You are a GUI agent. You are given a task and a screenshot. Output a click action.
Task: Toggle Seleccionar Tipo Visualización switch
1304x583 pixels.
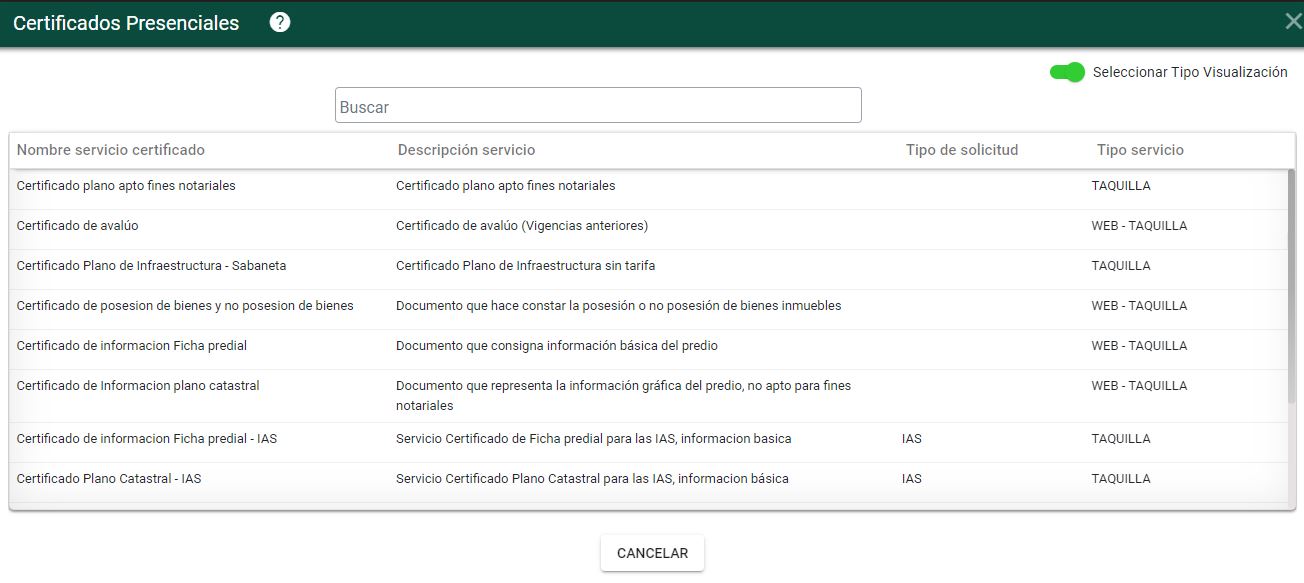click(1067, 72)
